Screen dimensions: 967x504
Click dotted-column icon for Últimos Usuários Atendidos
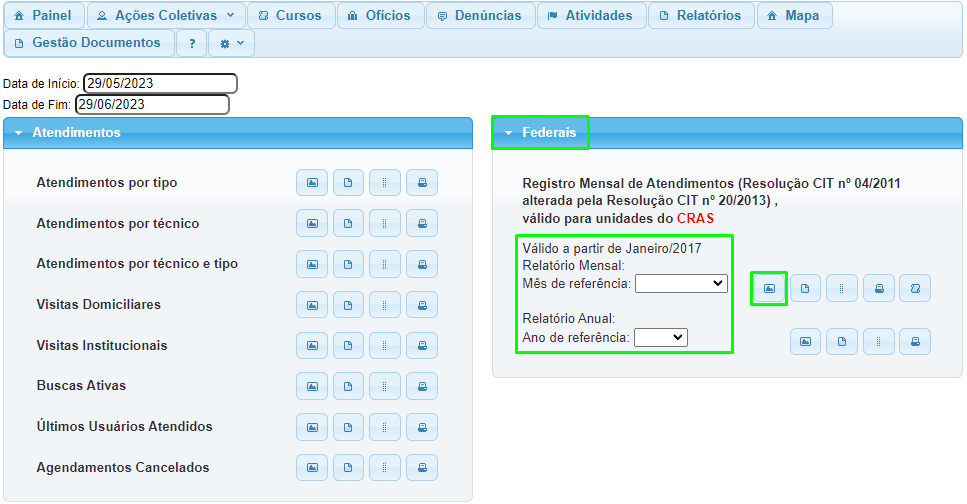click(385, 427)
